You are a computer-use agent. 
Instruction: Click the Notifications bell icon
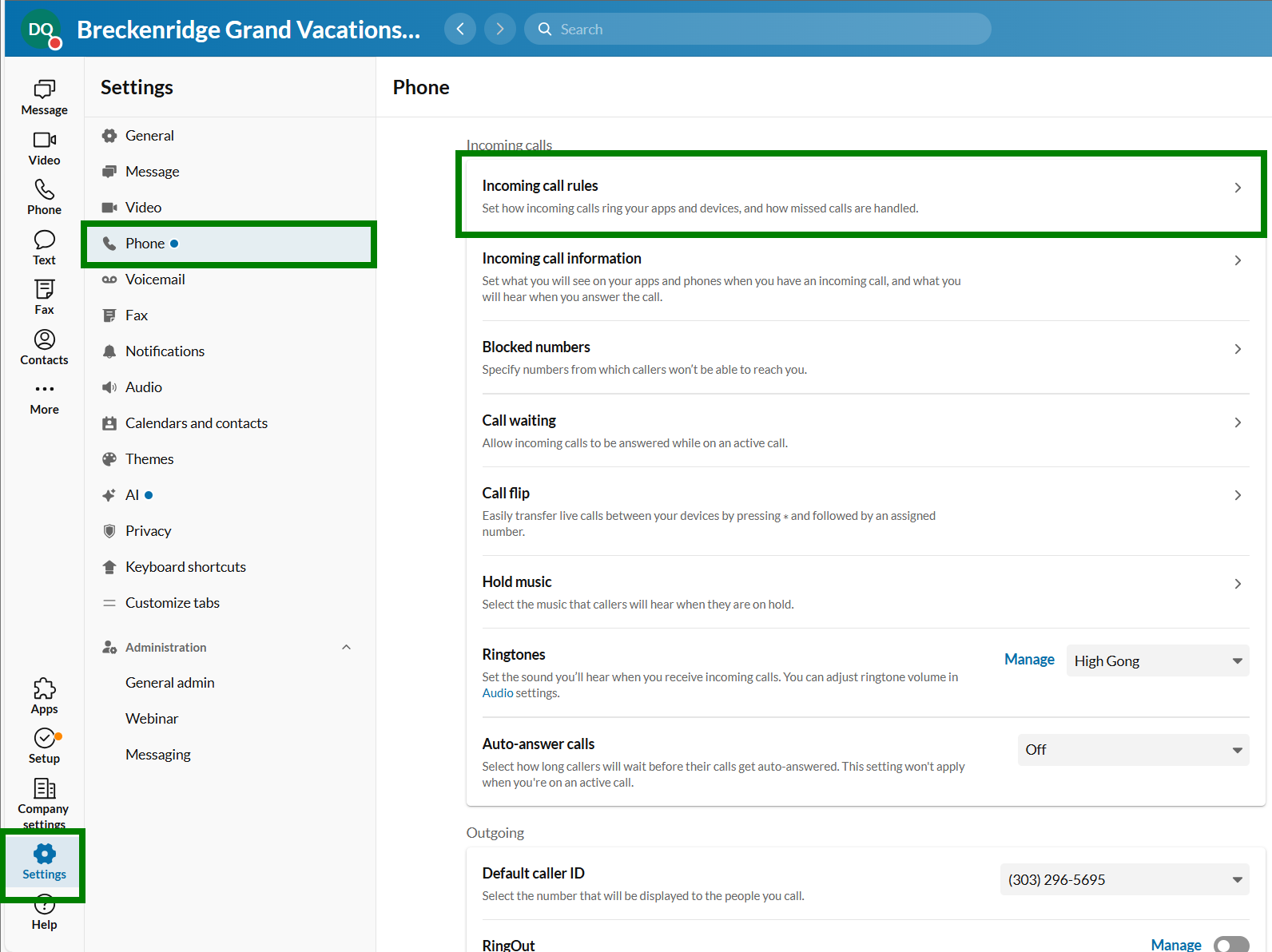[109, 351]
